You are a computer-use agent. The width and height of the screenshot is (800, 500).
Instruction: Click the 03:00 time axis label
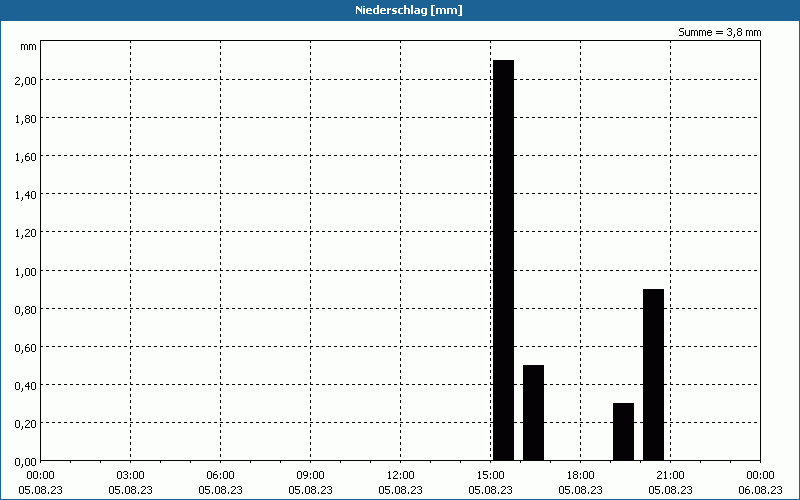coord(131,476)
